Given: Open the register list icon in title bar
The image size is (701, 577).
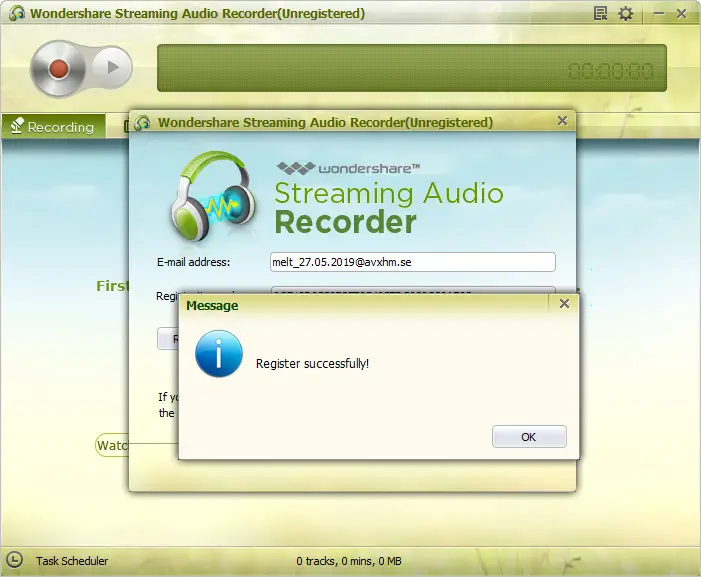Looking at the screenshot, I should tap(600, 13).
